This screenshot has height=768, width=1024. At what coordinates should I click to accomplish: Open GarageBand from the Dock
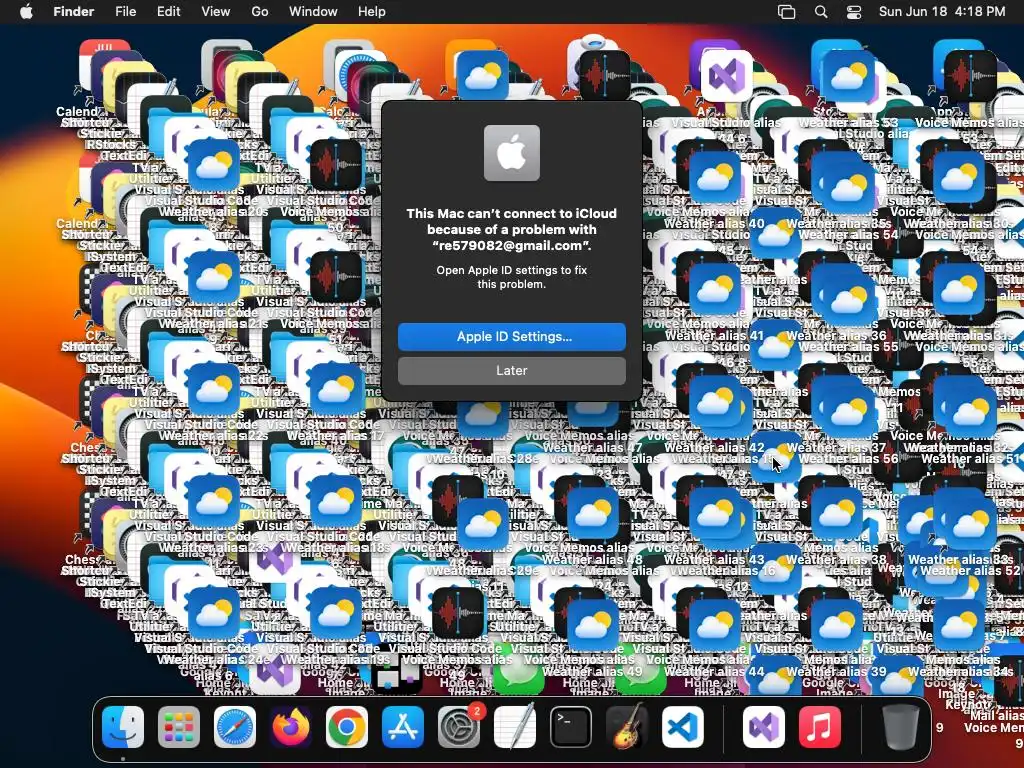click(x=627, y=727)
